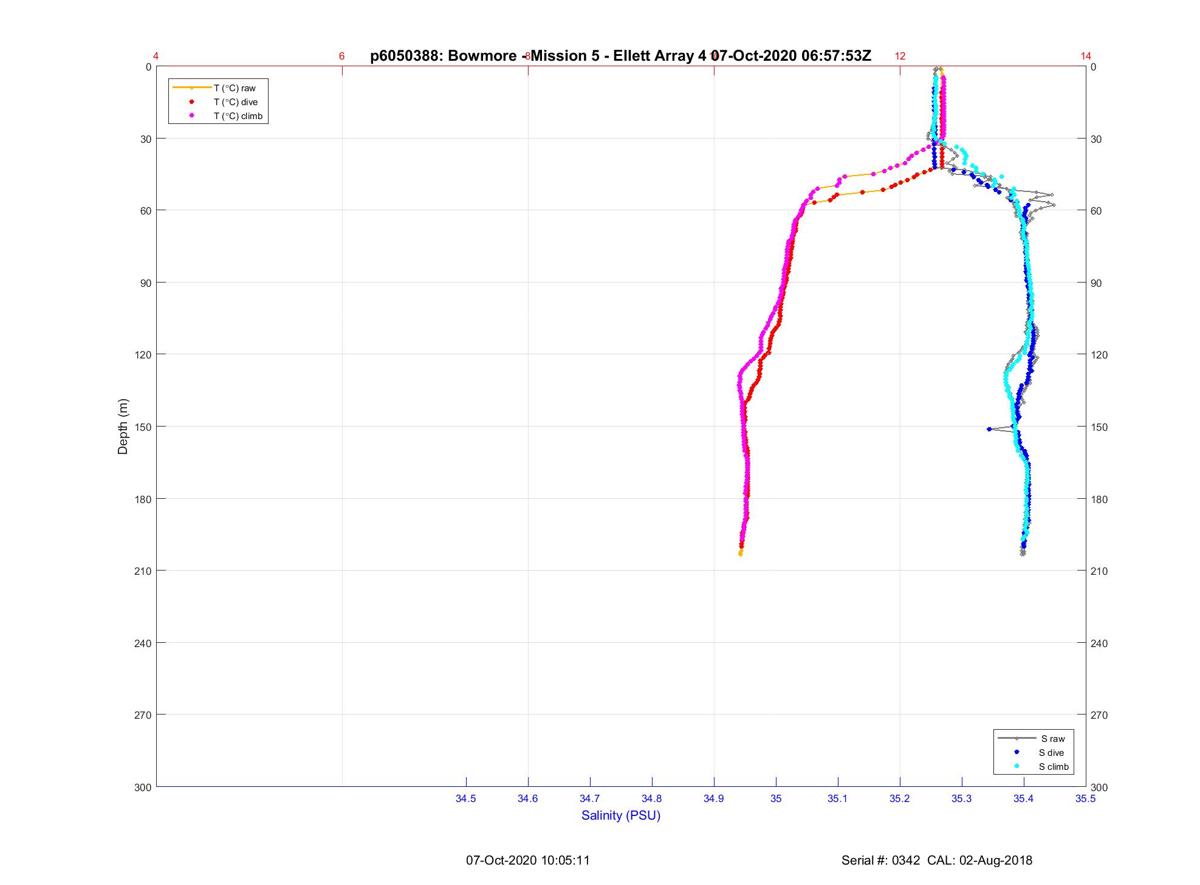Click the red dot marker in temperature legend
This screenshot has width=1200, height=885.
pyautogui.click(x=191, y=102)
